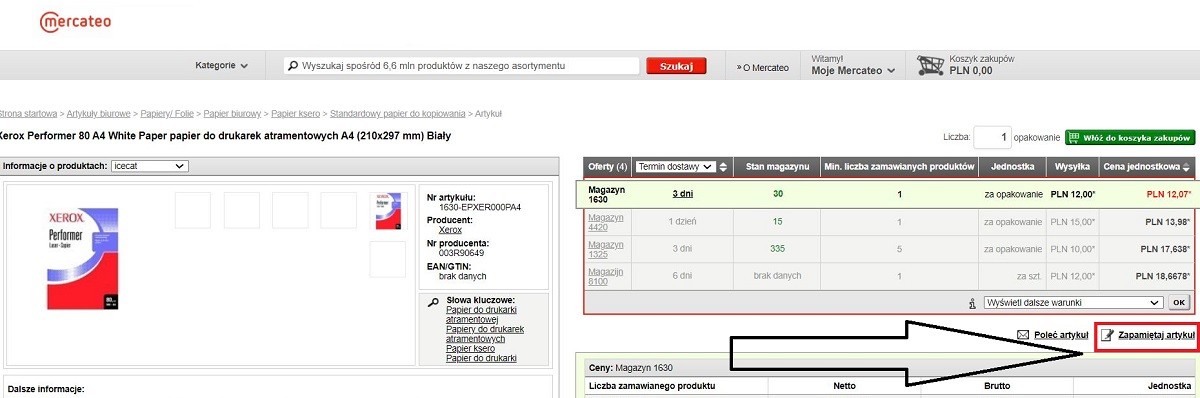Image resolution: width=1200 pixels, height=398 pixels.
Task: Click the Xerox producer link
Action: (x=450, y=230)
